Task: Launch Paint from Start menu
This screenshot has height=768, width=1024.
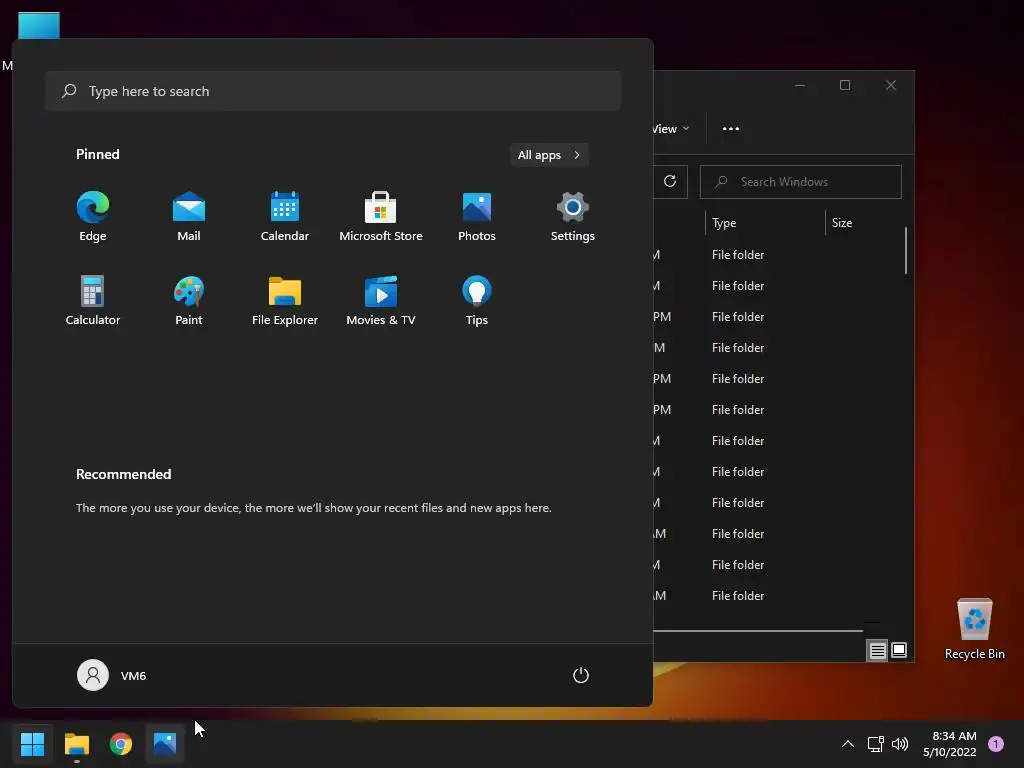Action: pyautogui.click(x=189, y=300)
